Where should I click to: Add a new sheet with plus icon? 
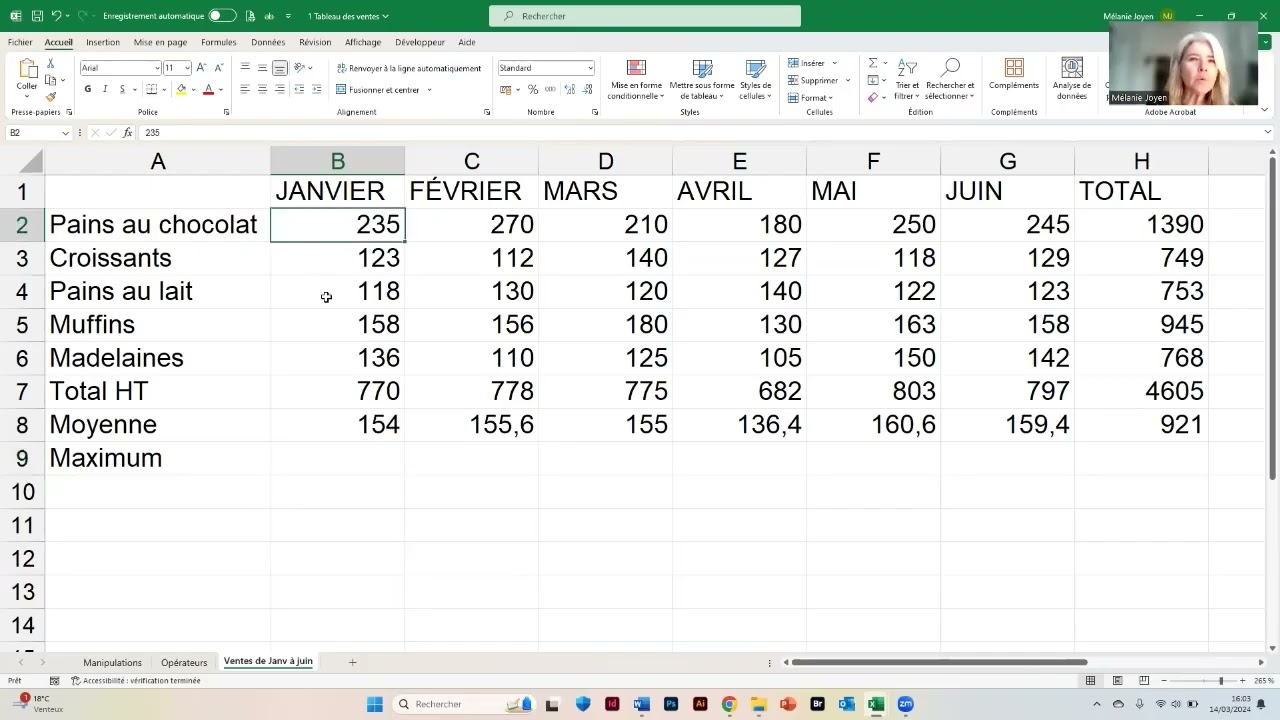click(352, 662)
